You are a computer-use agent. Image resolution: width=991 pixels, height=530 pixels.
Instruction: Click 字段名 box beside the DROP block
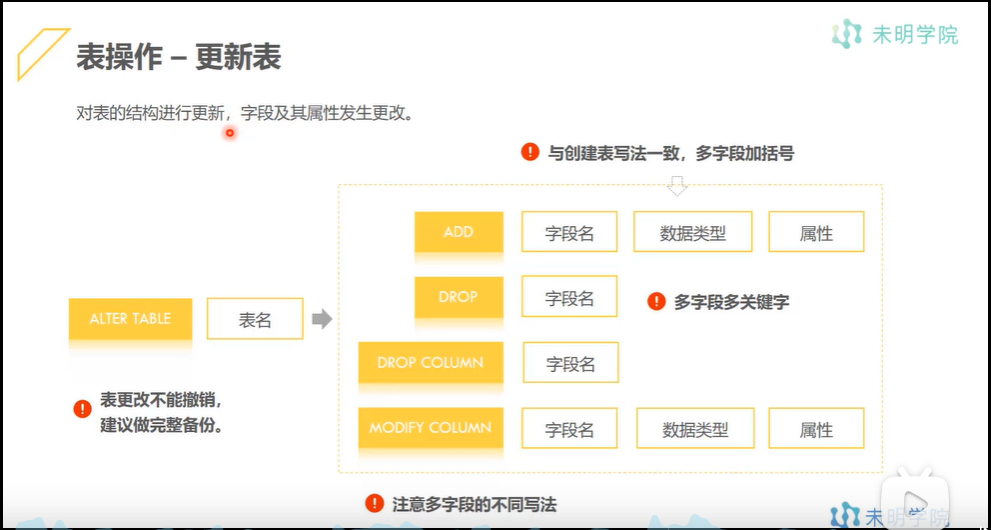[x=569, y=296]
